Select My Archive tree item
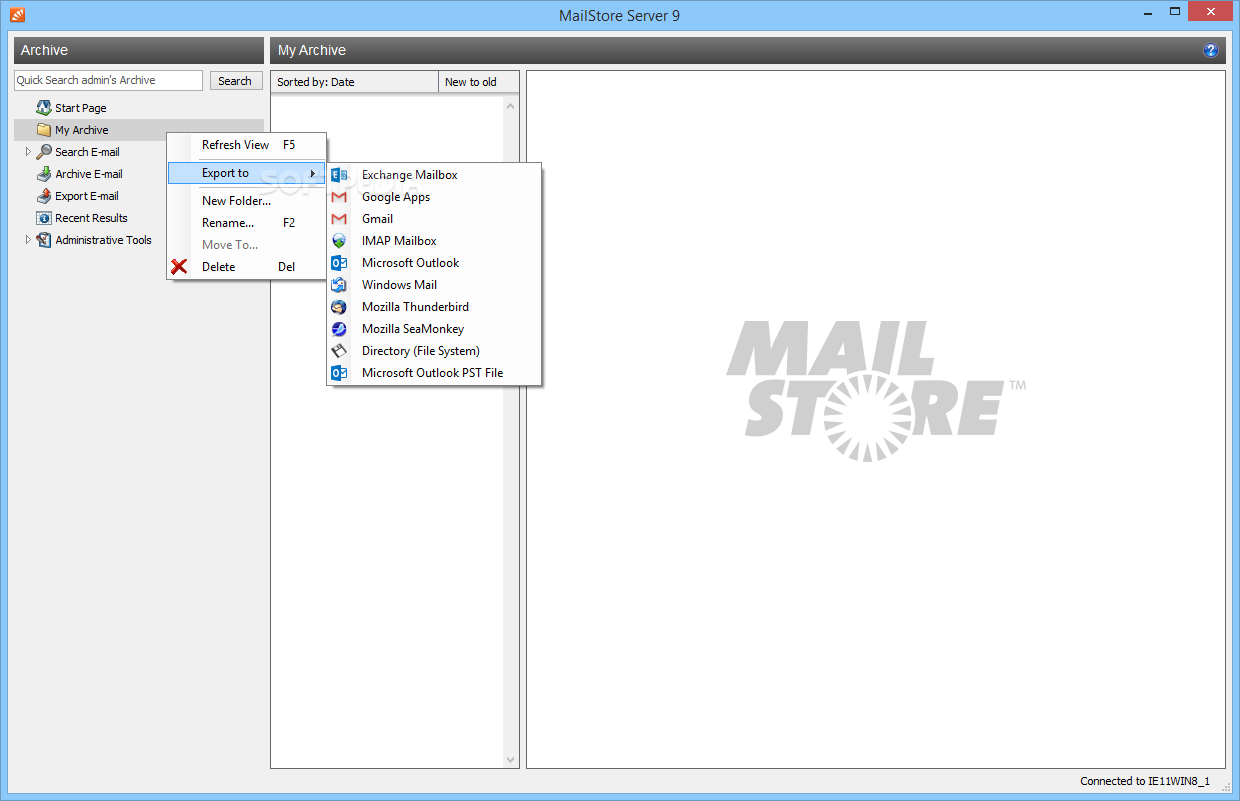The height and width of the screenshot is (801, 1240). [x=81, y=130]
